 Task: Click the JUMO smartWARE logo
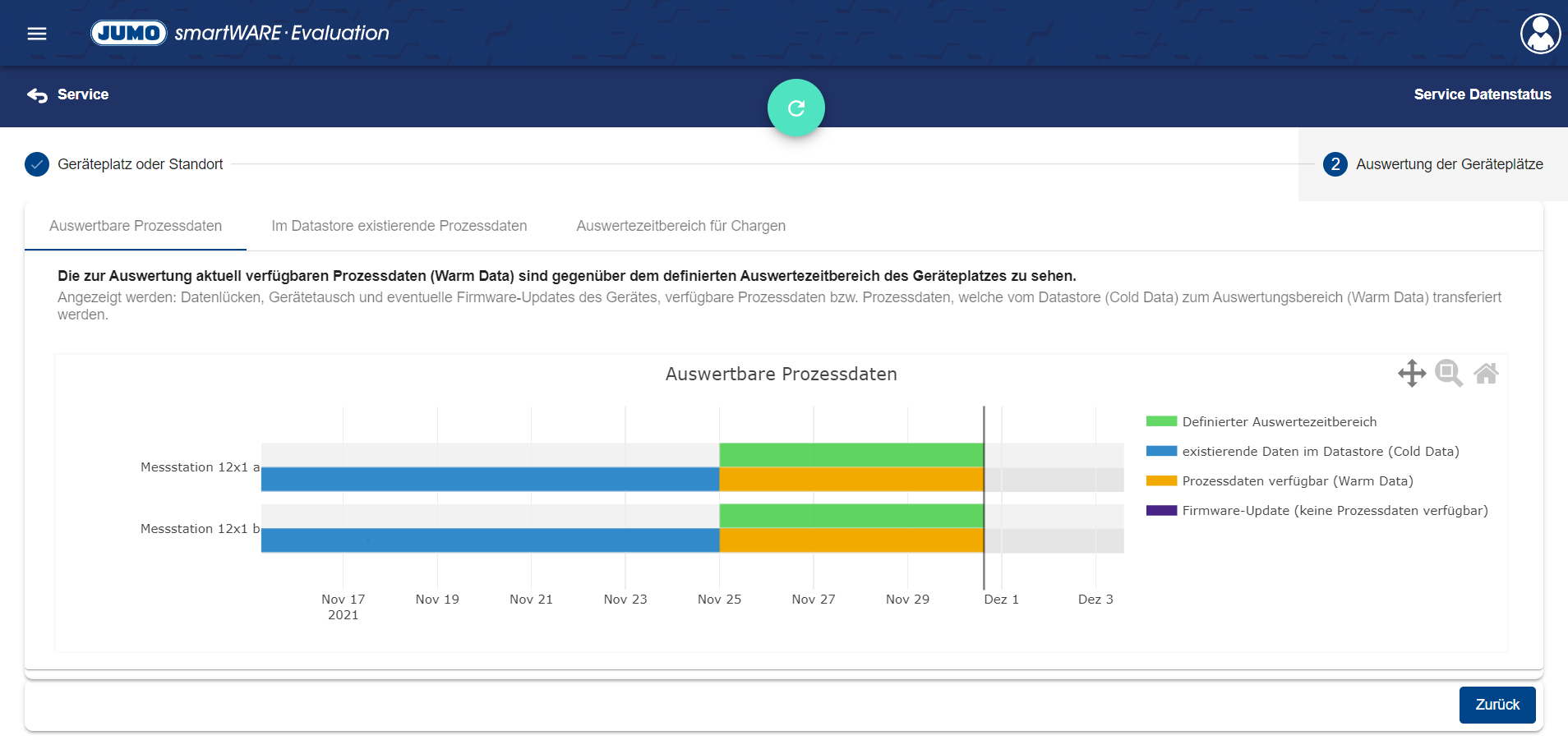pyautogui.click(x=239, y=33)
